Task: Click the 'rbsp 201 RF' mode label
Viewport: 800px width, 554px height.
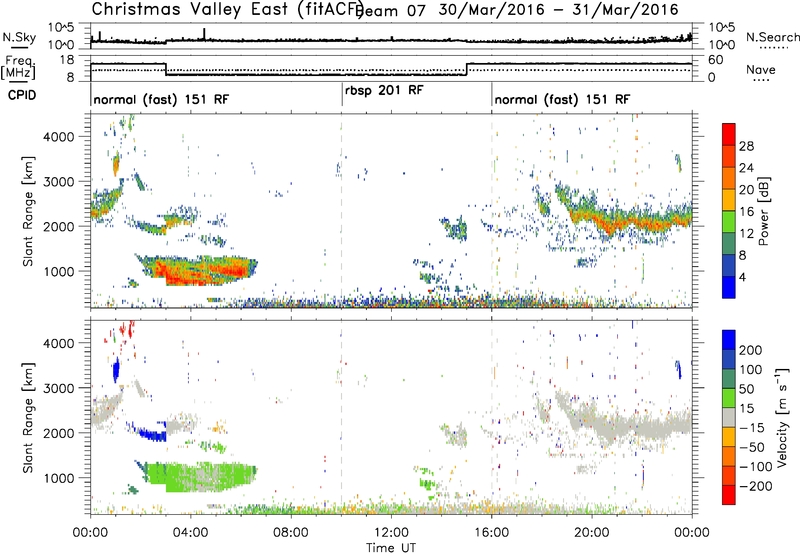Action: pyautogui.click(x=384, y=91)
